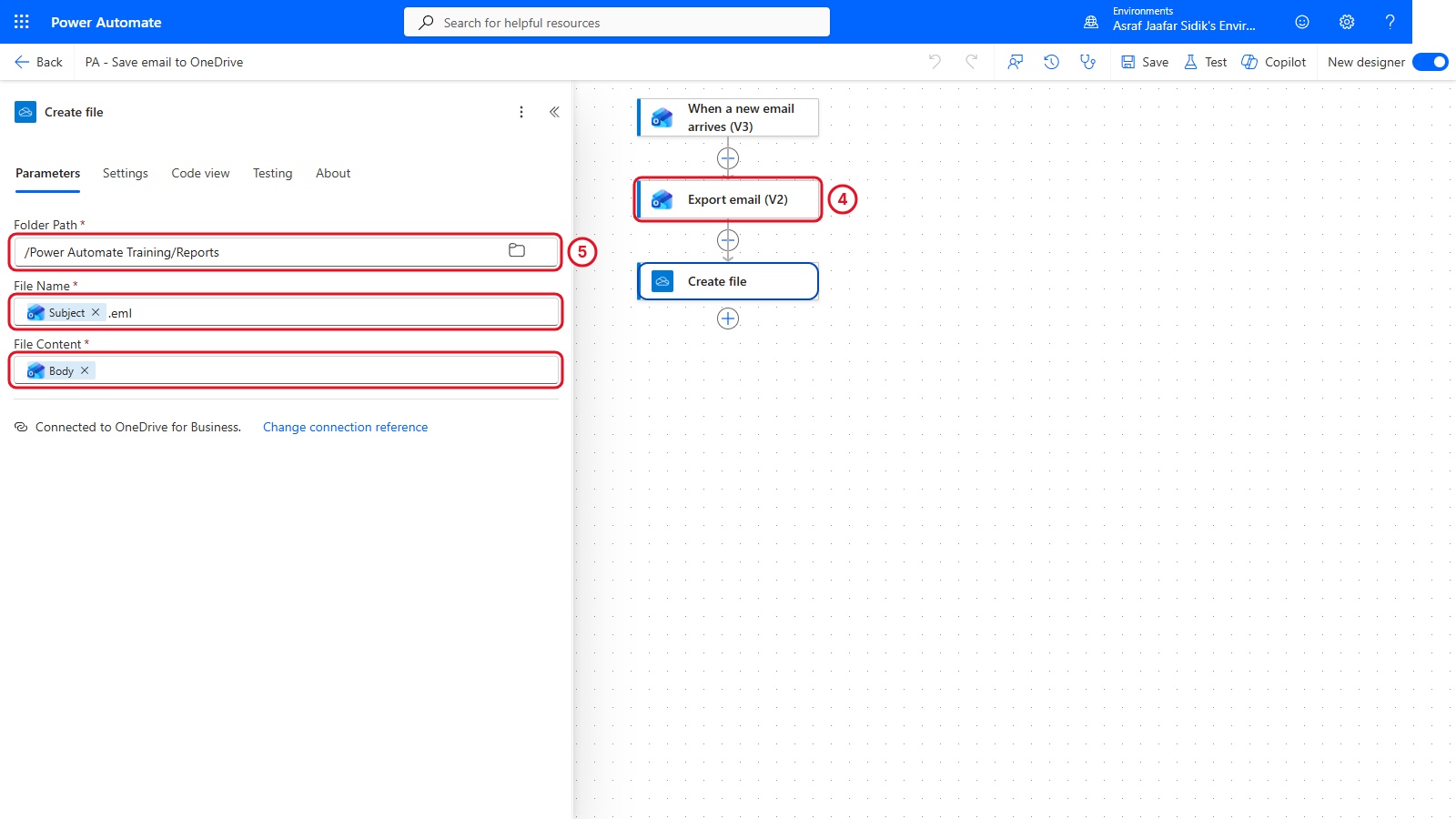This screenshot has height=819, width=1456.
Task: Click the Test button
Action: coord(1206,62)
